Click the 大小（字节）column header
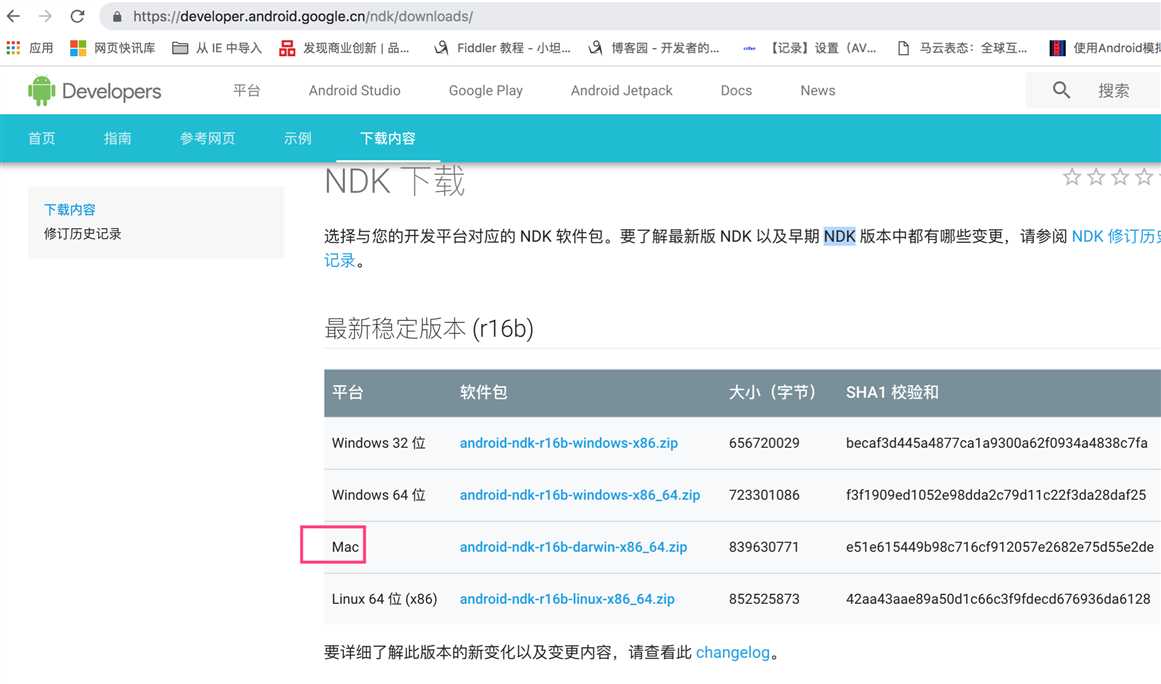The height and width of the screenshot is (684, 1161). [772, 392]
